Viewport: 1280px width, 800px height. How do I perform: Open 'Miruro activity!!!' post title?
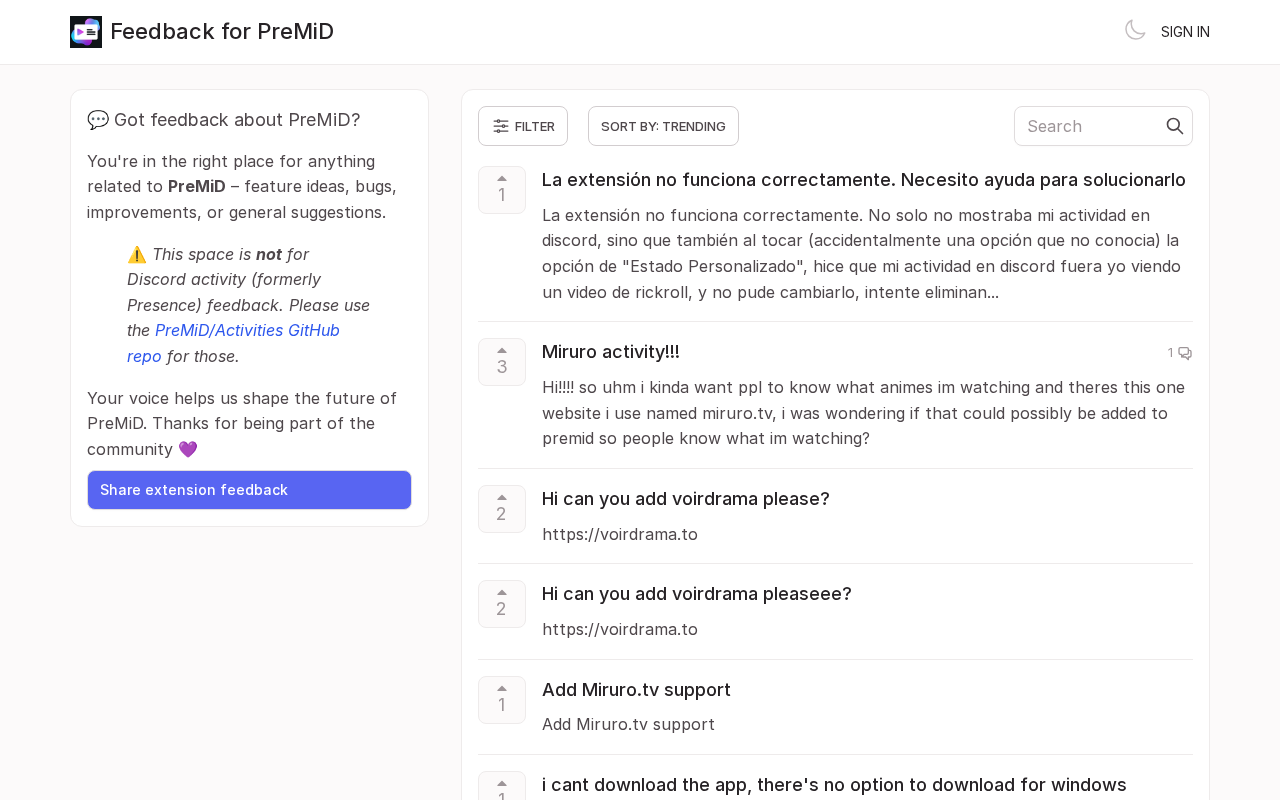tap(610, 352)
